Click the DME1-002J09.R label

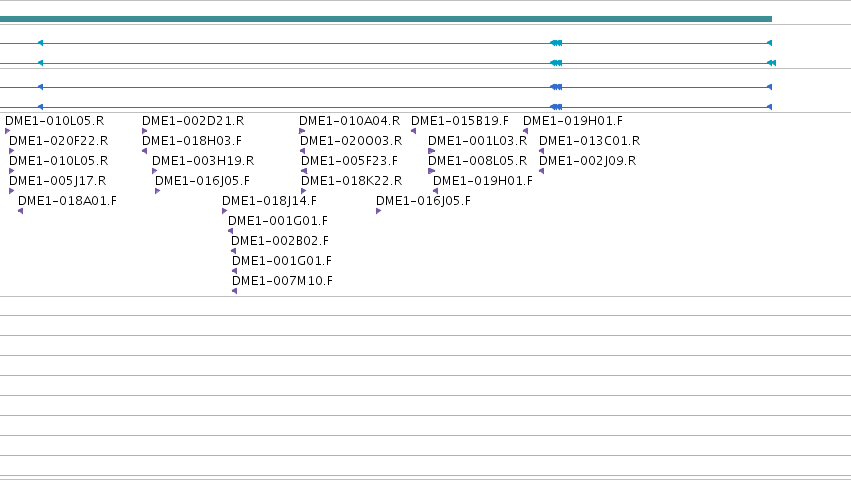(x=587, y=161)
